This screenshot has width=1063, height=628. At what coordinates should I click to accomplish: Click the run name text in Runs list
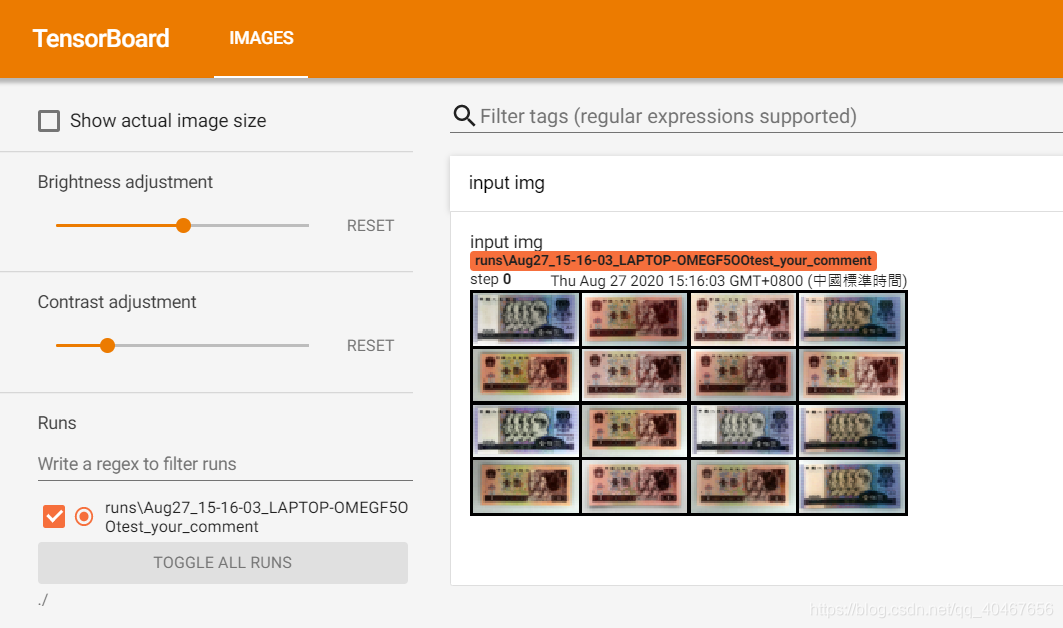point(256,517)
